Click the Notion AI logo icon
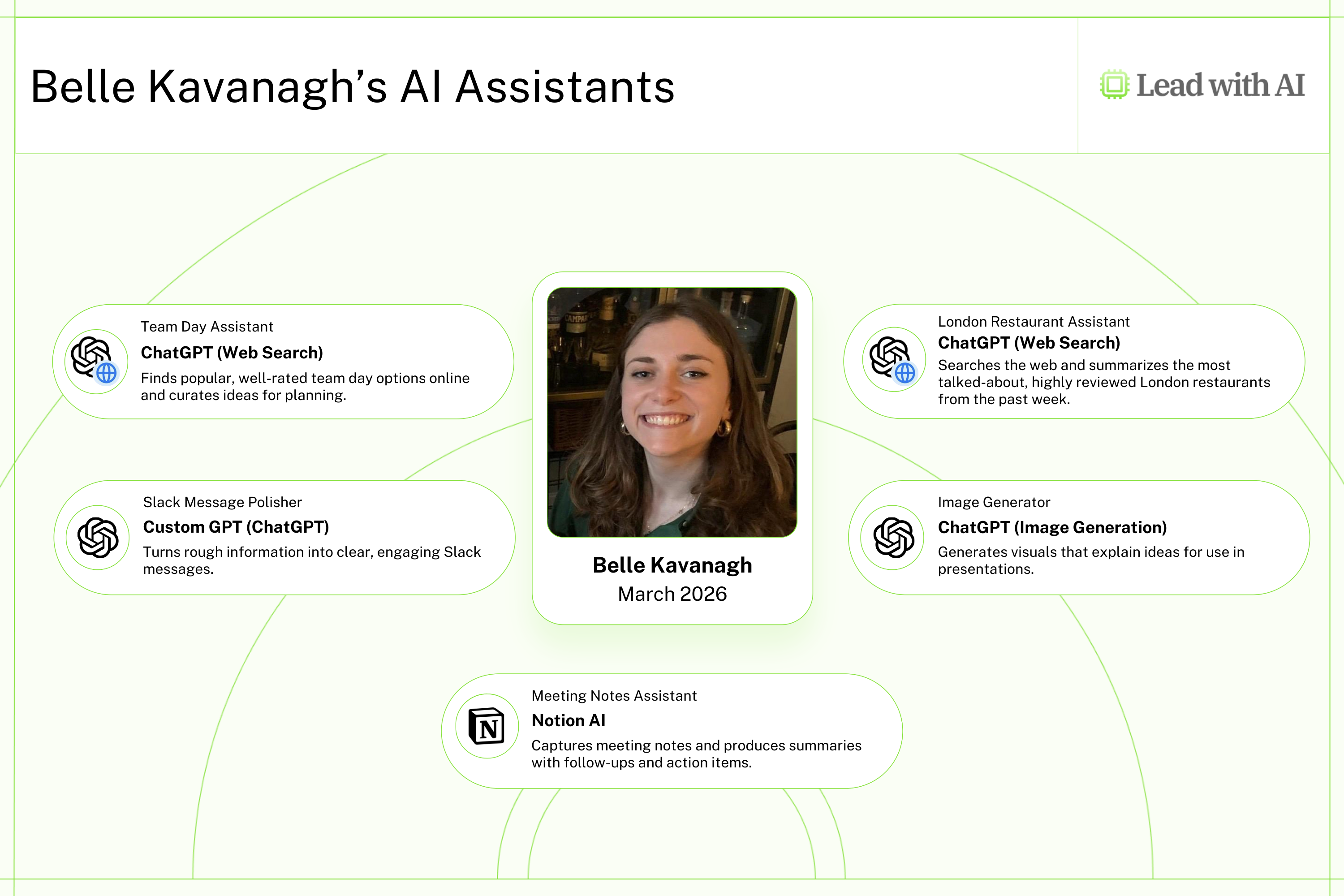This screenshot has width=1344, height=896. (x=487, y=726)
